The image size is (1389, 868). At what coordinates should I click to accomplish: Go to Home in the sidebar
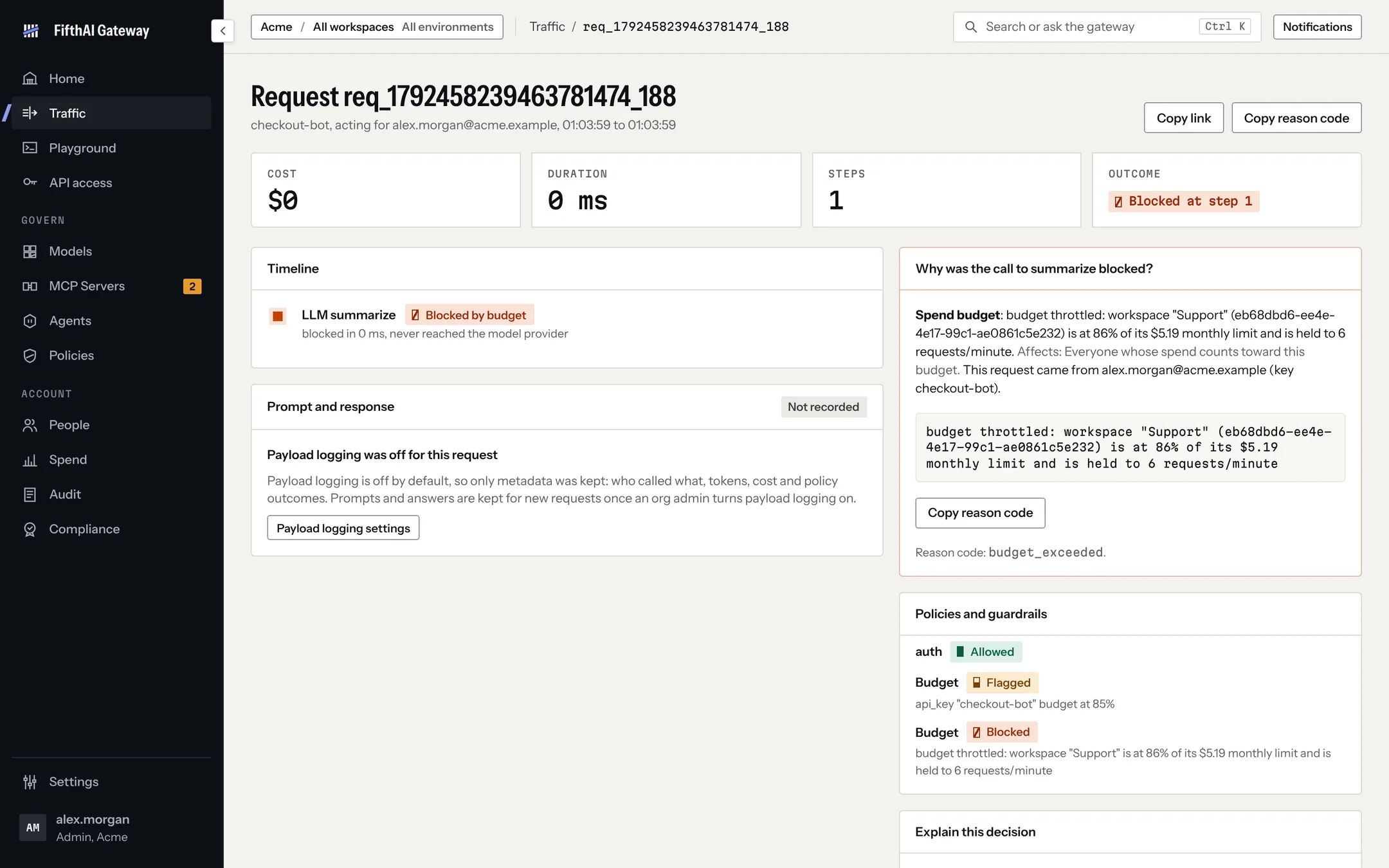coord(111,78)
